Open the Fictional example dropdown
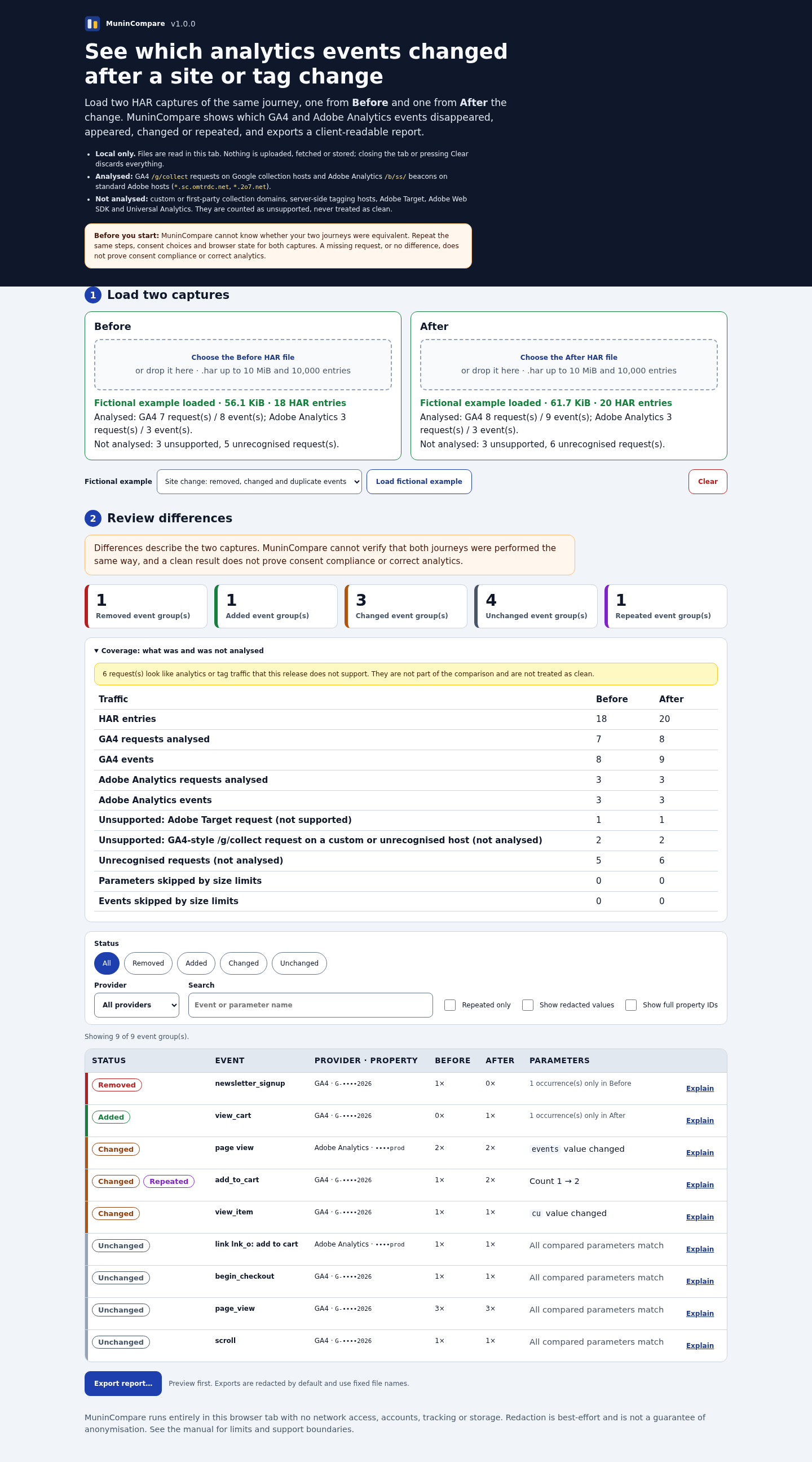The height and width of the screenshot is (1462, 812). click(259, 482)
